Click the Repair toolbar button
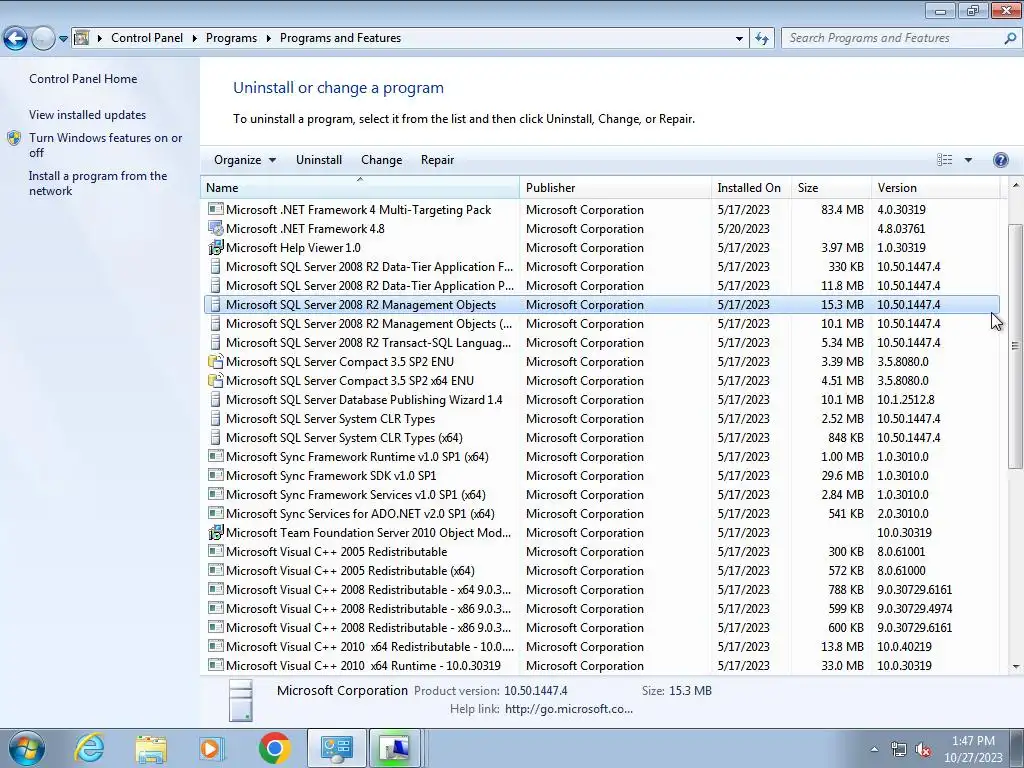The height and width of the screenshot is (768, 1024). click(x=437, y=160)
